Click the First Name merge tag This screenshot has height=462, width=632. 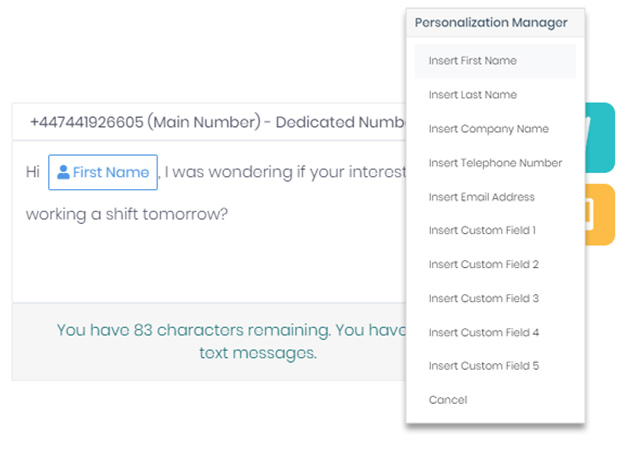(103, 172)
